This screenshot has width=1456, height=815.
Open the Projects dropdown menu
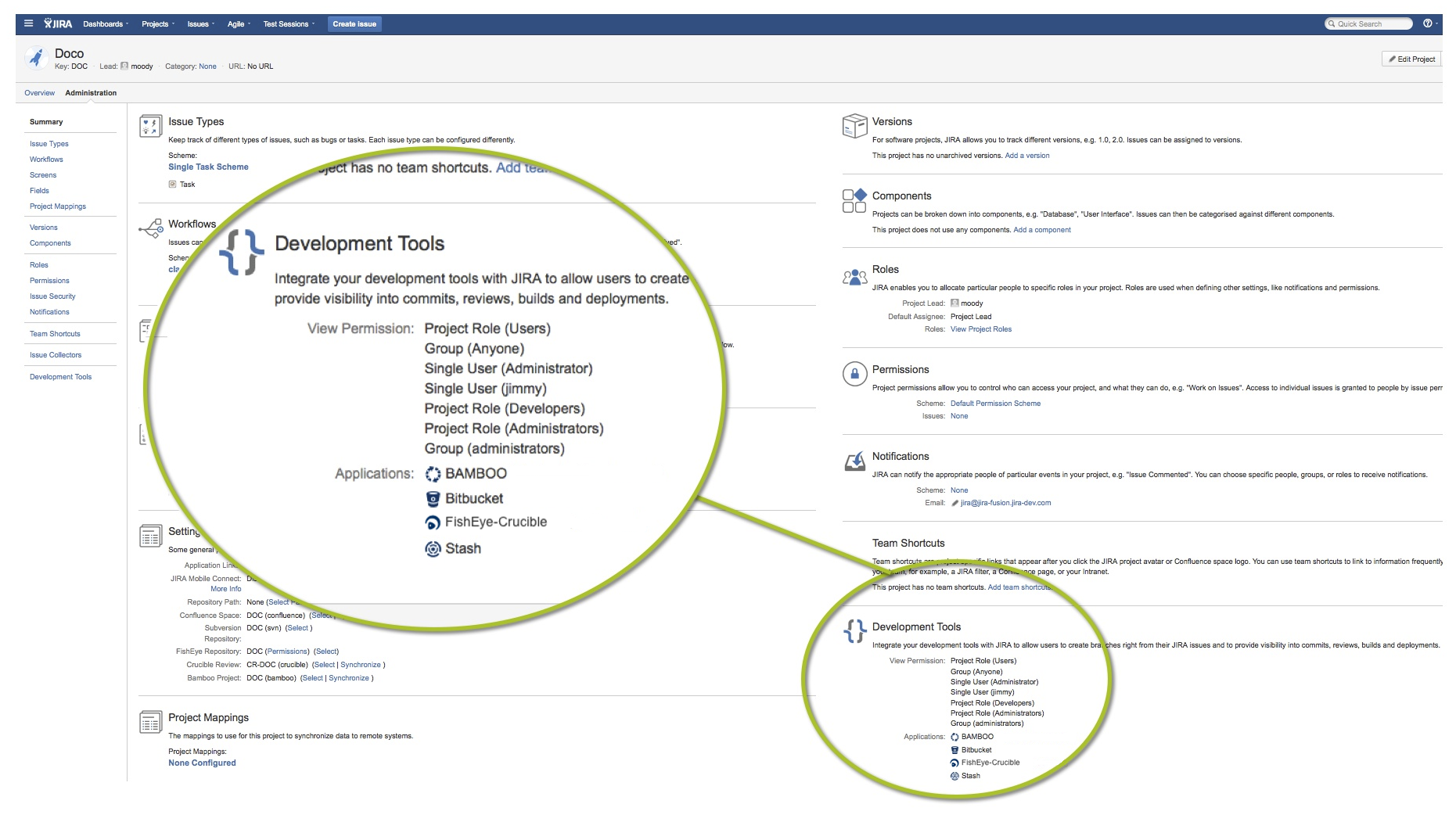pyautogui.click(x=158, y=24)
